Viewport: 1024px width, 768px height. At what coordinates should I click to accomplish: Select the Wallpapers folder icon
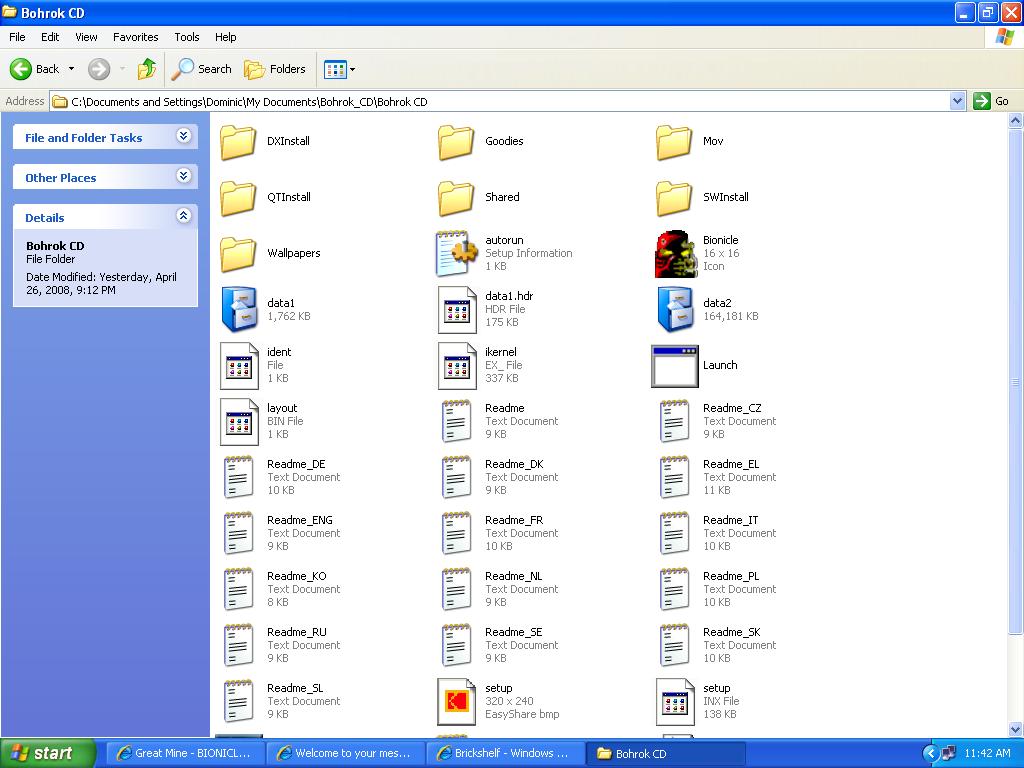click(x=239, y=254)
